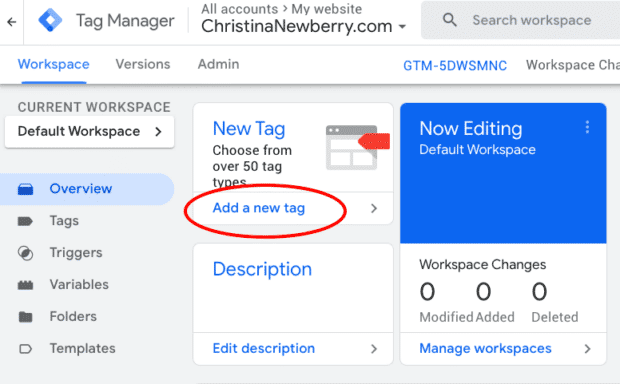
Task: Open container ID GTM-5DWSMNC
Action: coord(455,65)
